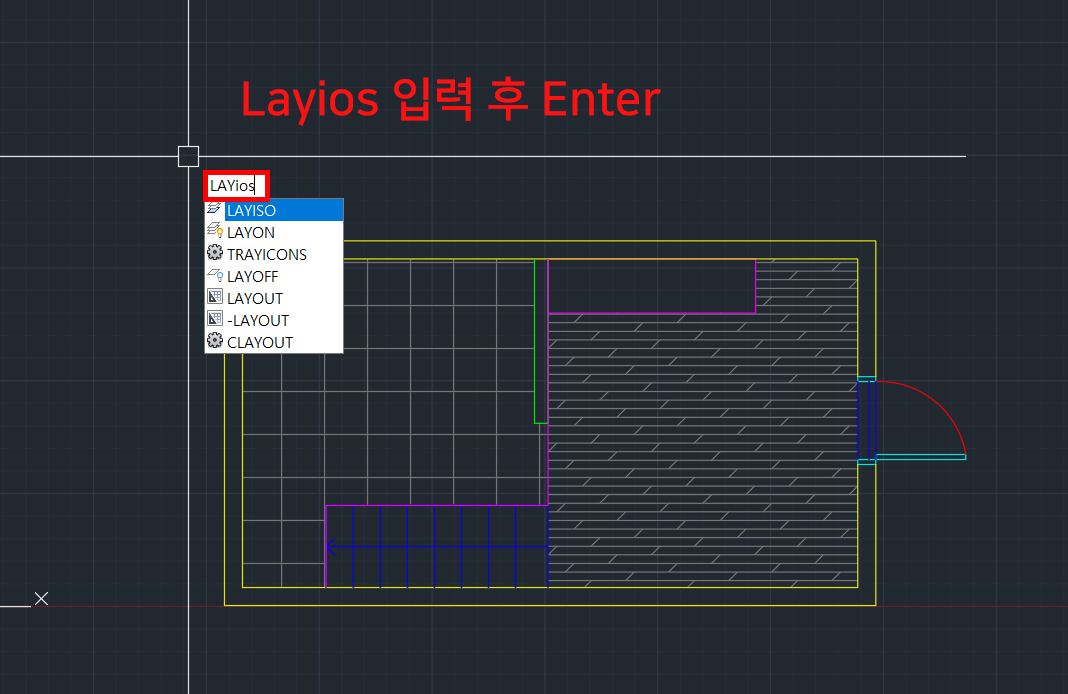
Task: Click the blue stair arrow line
Action: click(437, 546)
